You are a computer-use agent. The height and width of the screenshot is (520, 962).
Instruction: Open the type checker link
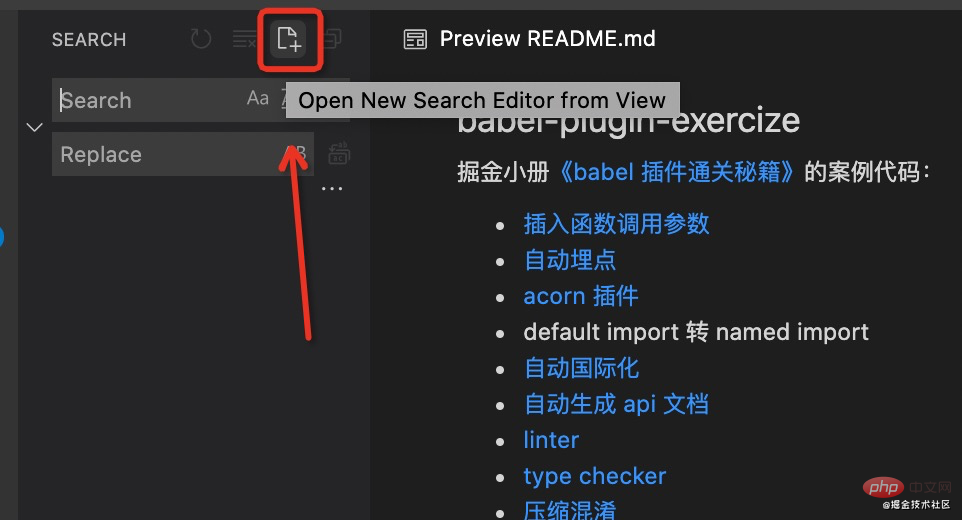click(595, 476)
